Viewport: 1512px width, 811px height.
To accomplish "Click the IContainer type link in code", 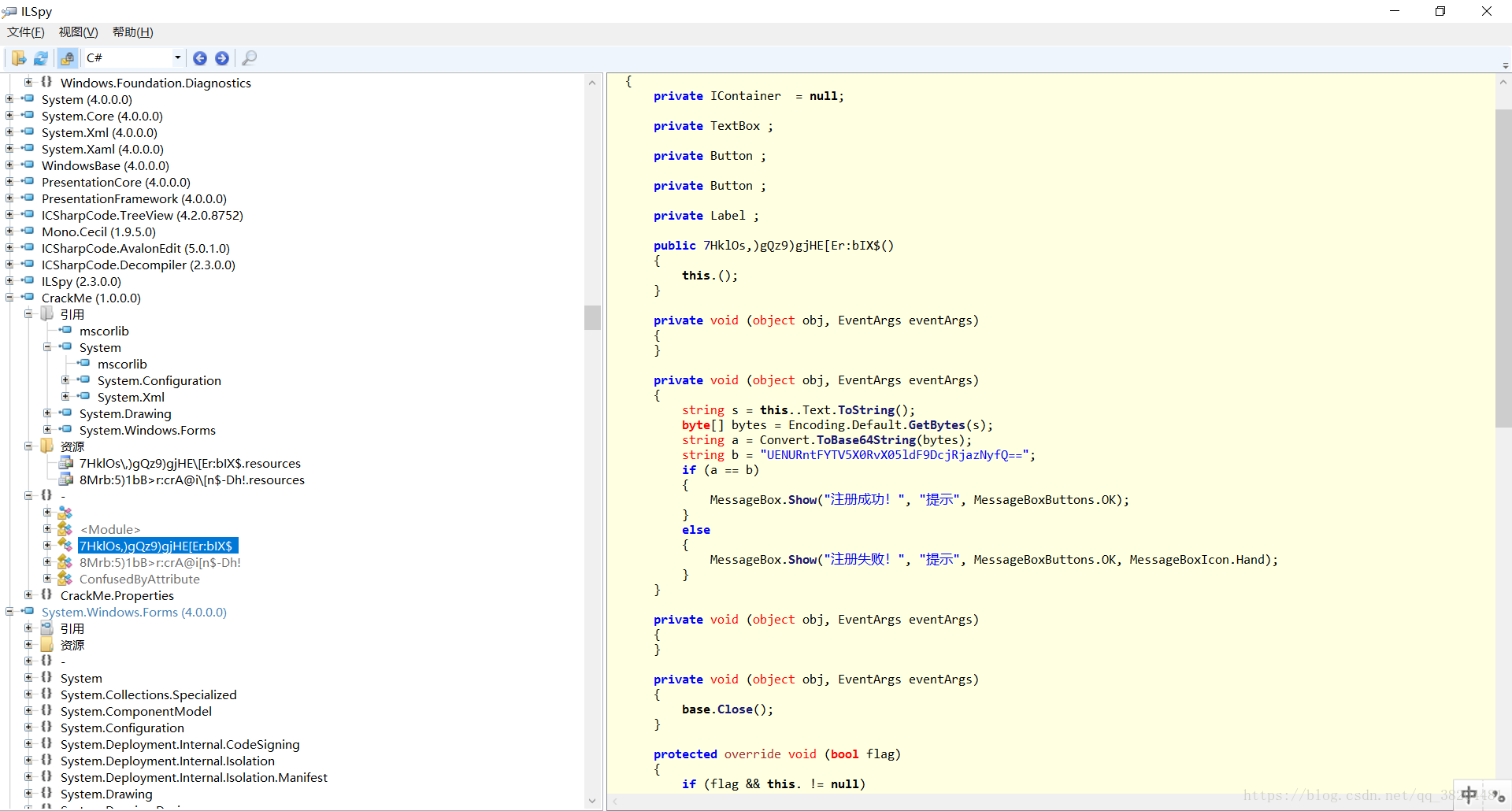I will click(746, 96).
